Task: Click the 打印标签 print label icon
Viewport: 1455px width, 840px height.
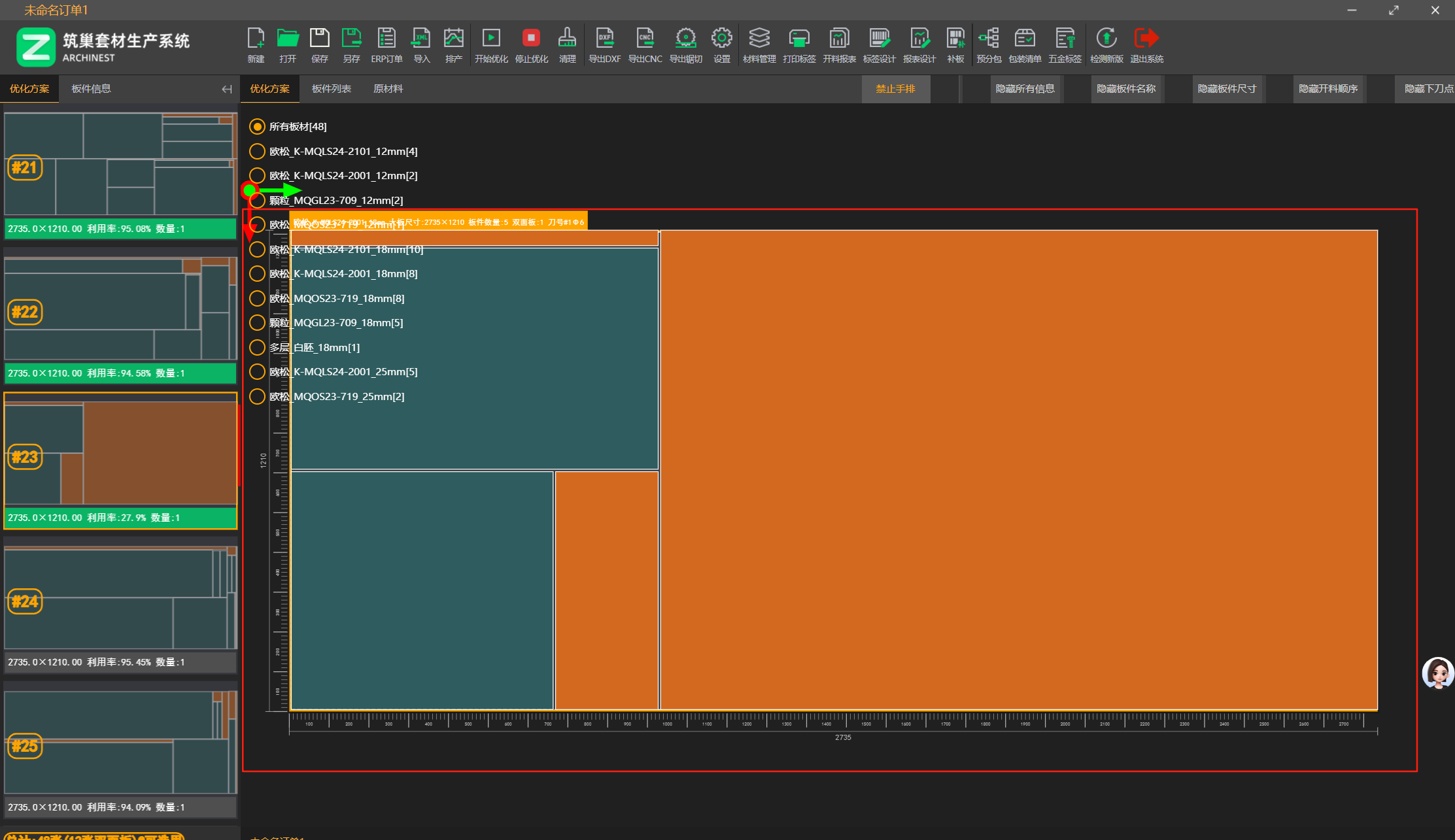Action: (x=799, y=44)
